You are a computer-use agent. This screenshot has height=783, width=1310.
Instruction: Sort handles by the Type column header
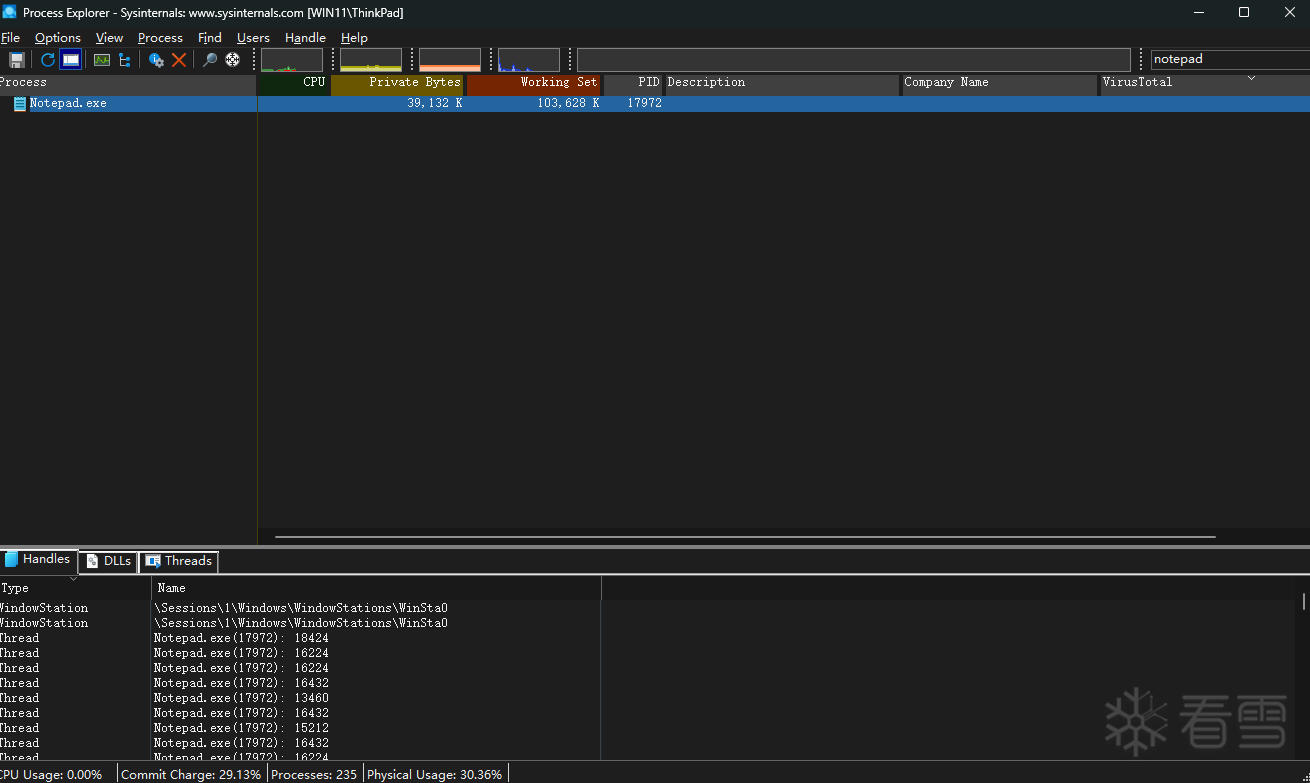click(x=75, y=588)
